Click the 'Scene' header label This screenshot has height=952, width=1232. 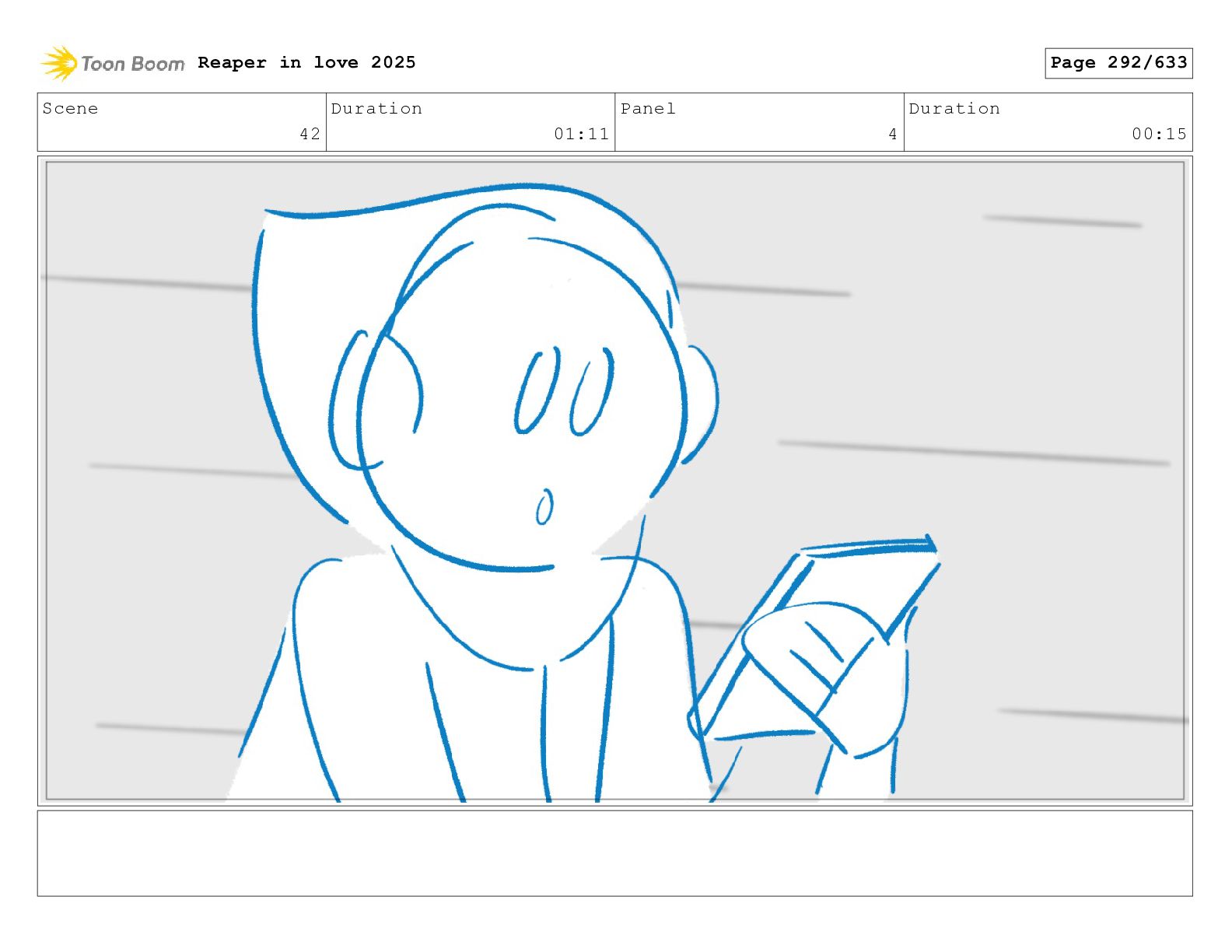pos(71,108)
